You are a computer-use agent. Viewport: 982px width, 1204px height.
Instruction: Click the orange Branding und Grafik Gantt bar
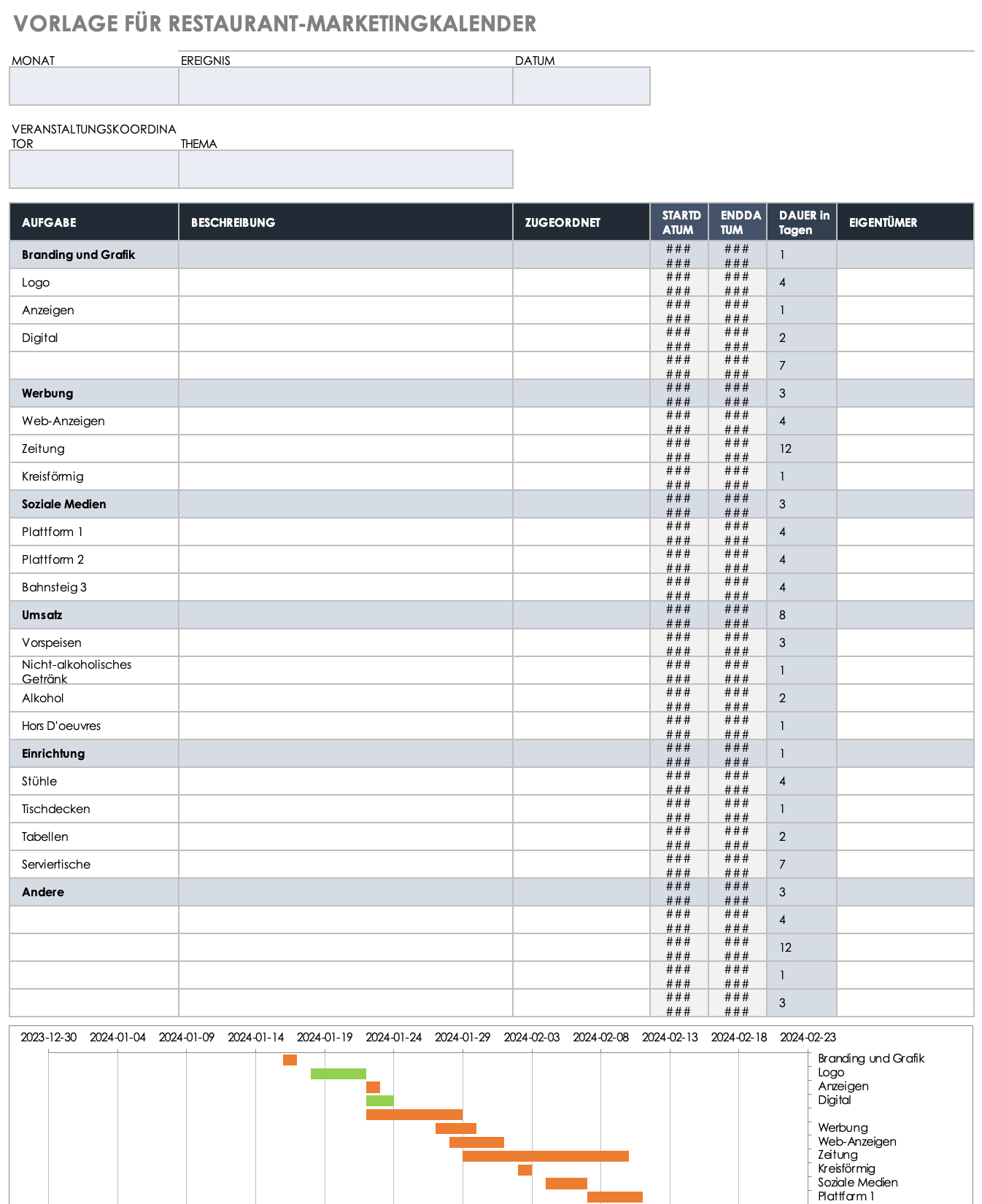coord(290,1060)
